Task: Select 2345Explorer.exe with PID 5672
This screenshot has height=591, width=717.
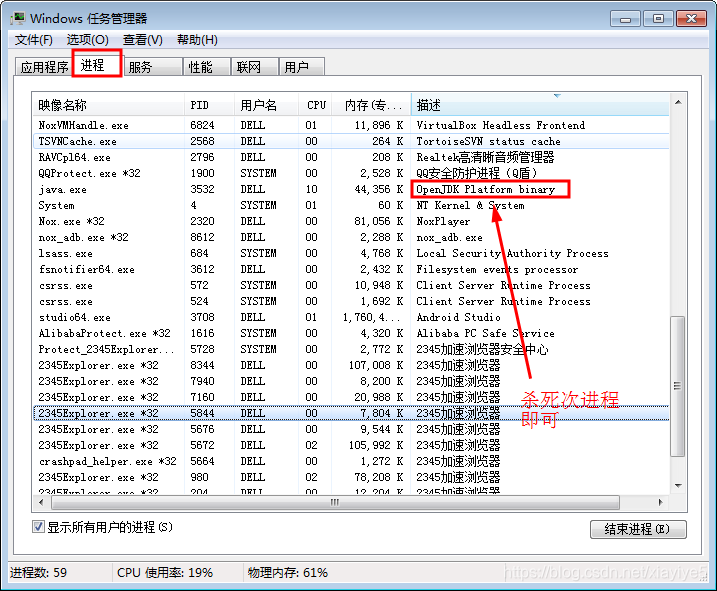Action: point(351,446)
